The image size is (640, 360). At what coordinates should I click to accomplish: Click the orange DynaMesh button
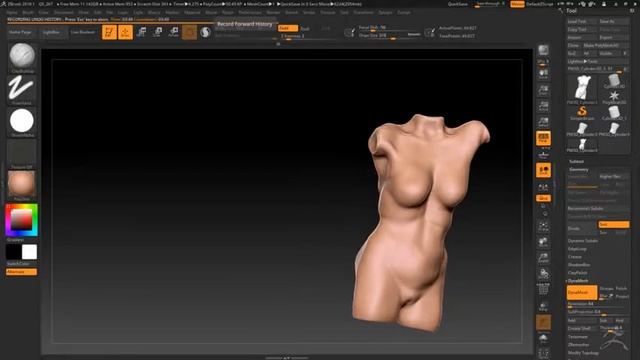(582, 293)
